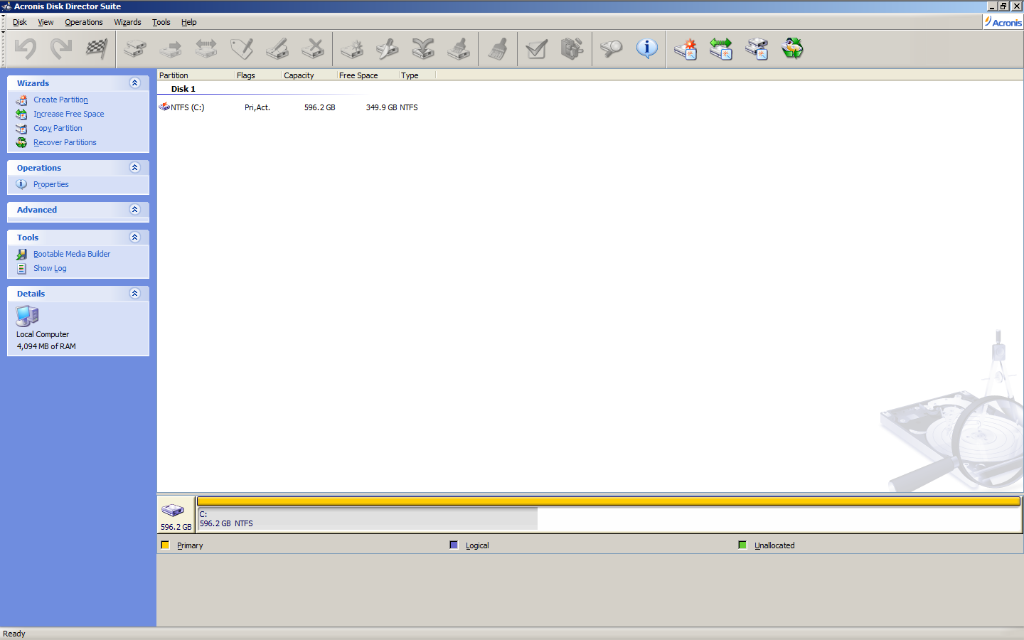This screenshot has width=1024, height=640.
Task: Select the NTFS (C:) partition row
Action: coord(289,107)
